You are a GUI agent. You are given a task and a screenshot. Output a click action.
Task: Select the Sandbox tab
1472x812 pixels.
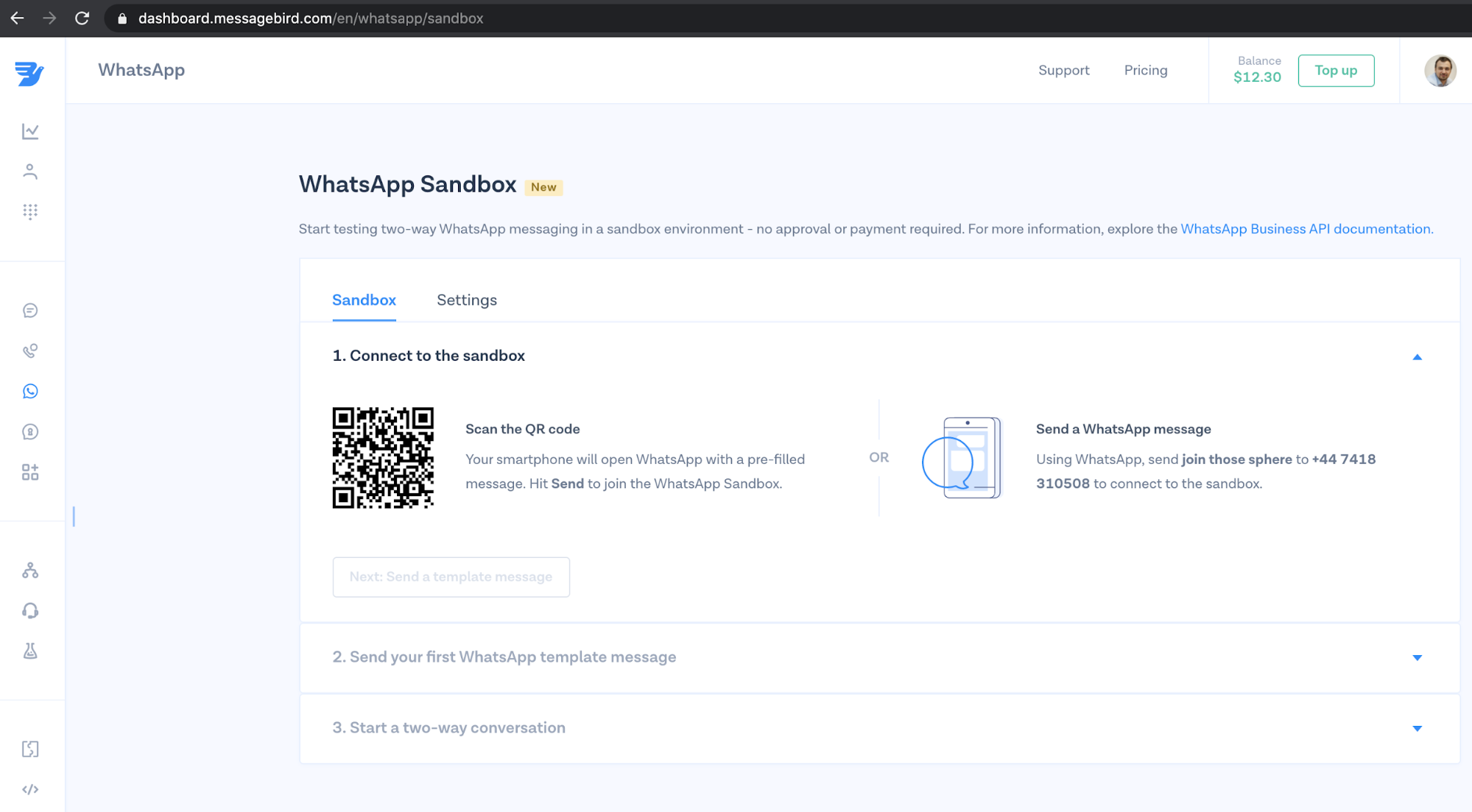(364, 300)
